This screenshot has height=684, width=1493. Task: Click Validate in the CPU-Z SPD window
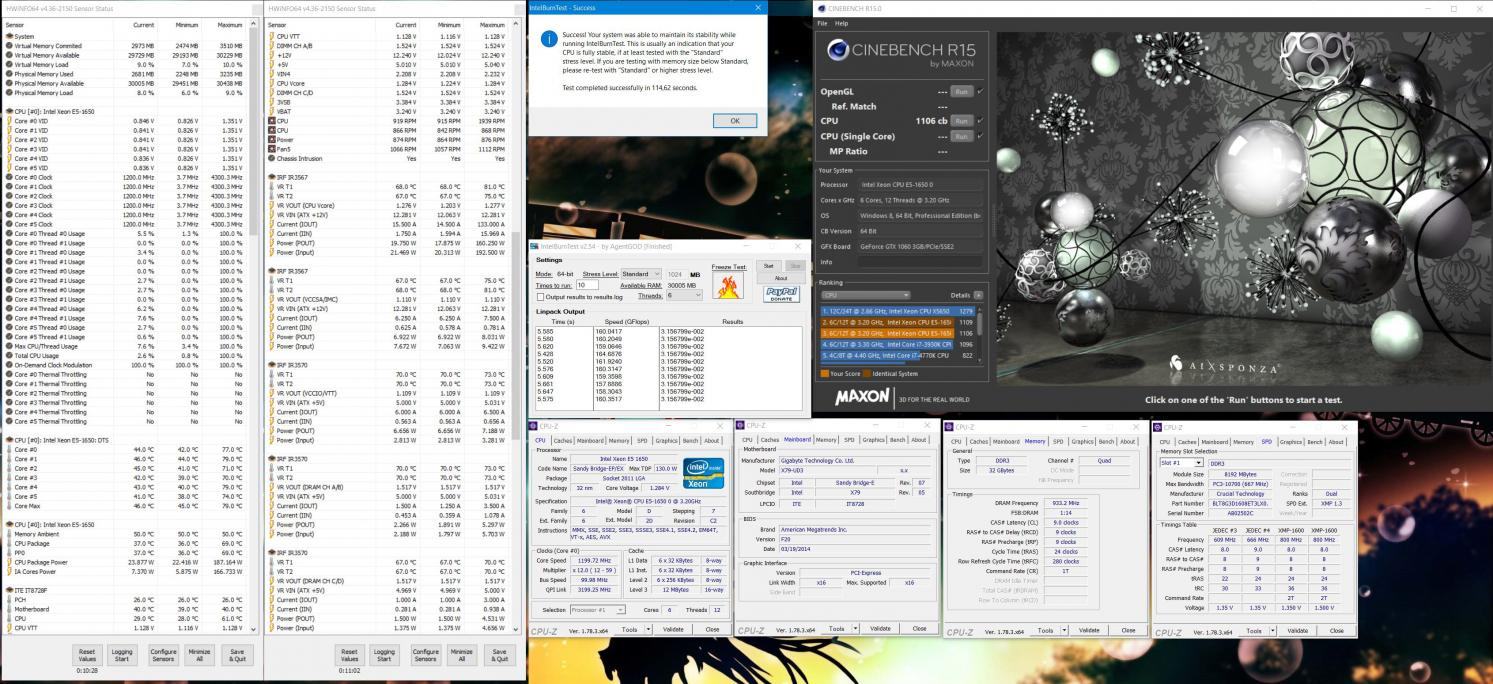click(x=1298, y=631)
